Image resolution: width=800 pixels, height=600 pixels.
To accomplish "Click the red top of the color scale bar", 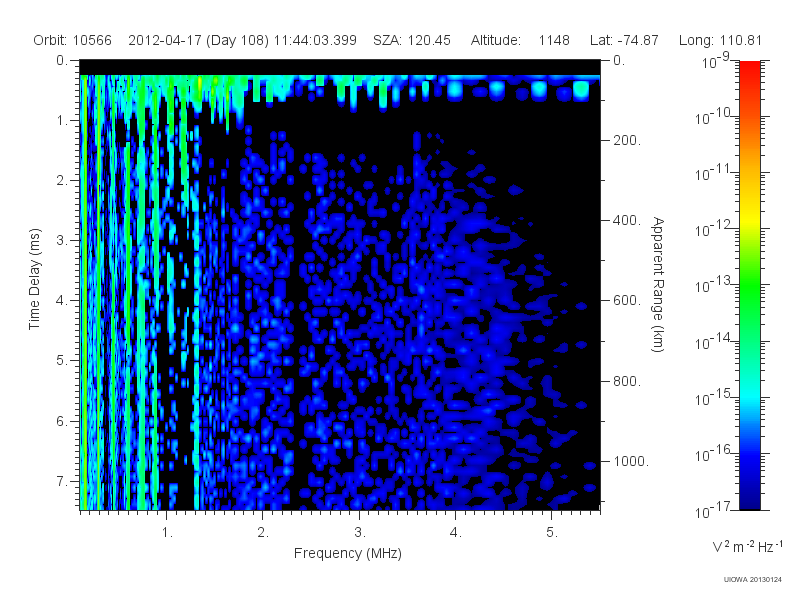I will [x=749, y=67].
